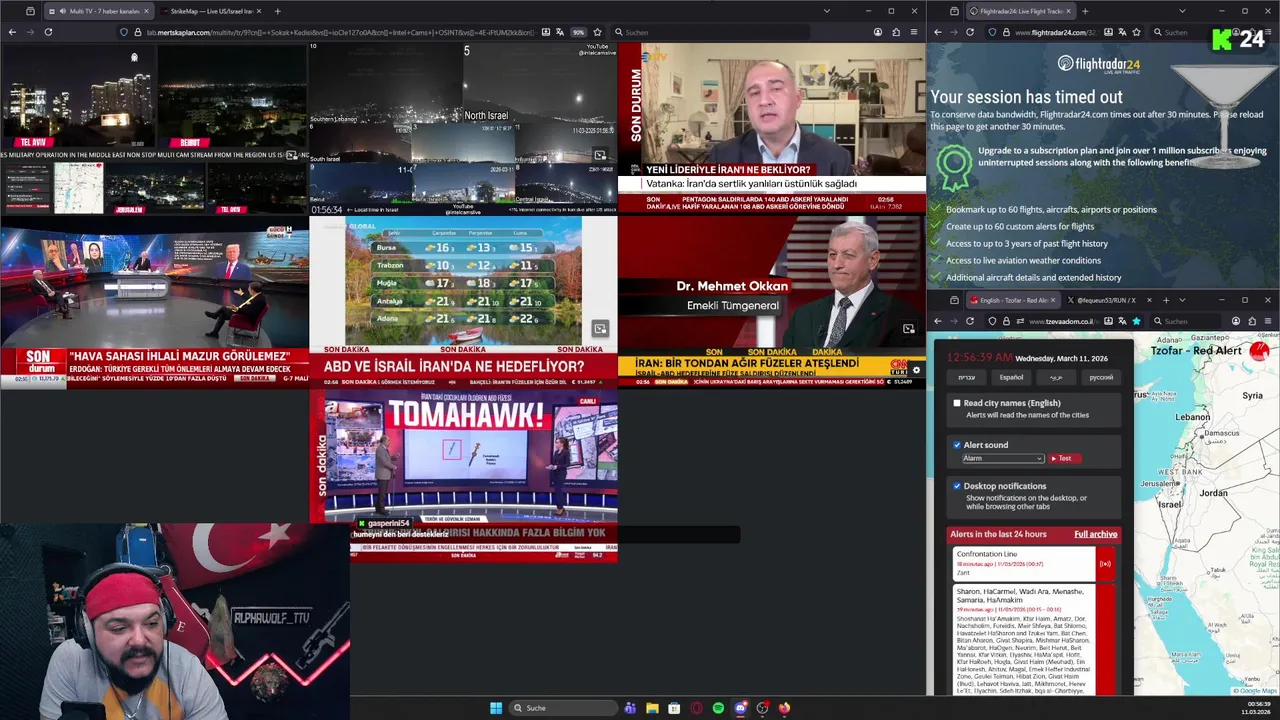Enable Read city names (English) checkbox
Screen dimensions: 1280x720
tap(957, 403)
